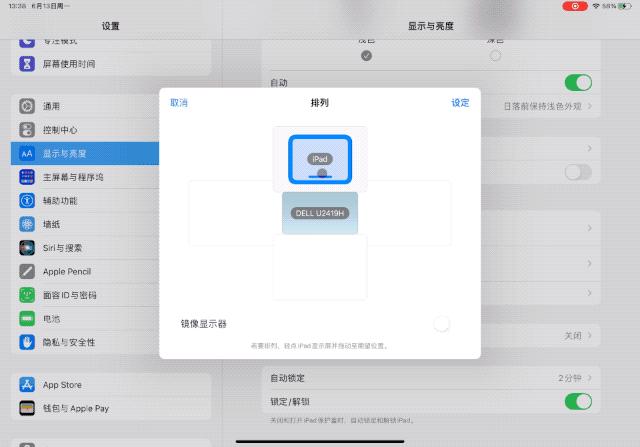The width and height of the screenshot is (640, 447).
Task: Open 墙纸 in the sidebar
Action: pos(85,225)
